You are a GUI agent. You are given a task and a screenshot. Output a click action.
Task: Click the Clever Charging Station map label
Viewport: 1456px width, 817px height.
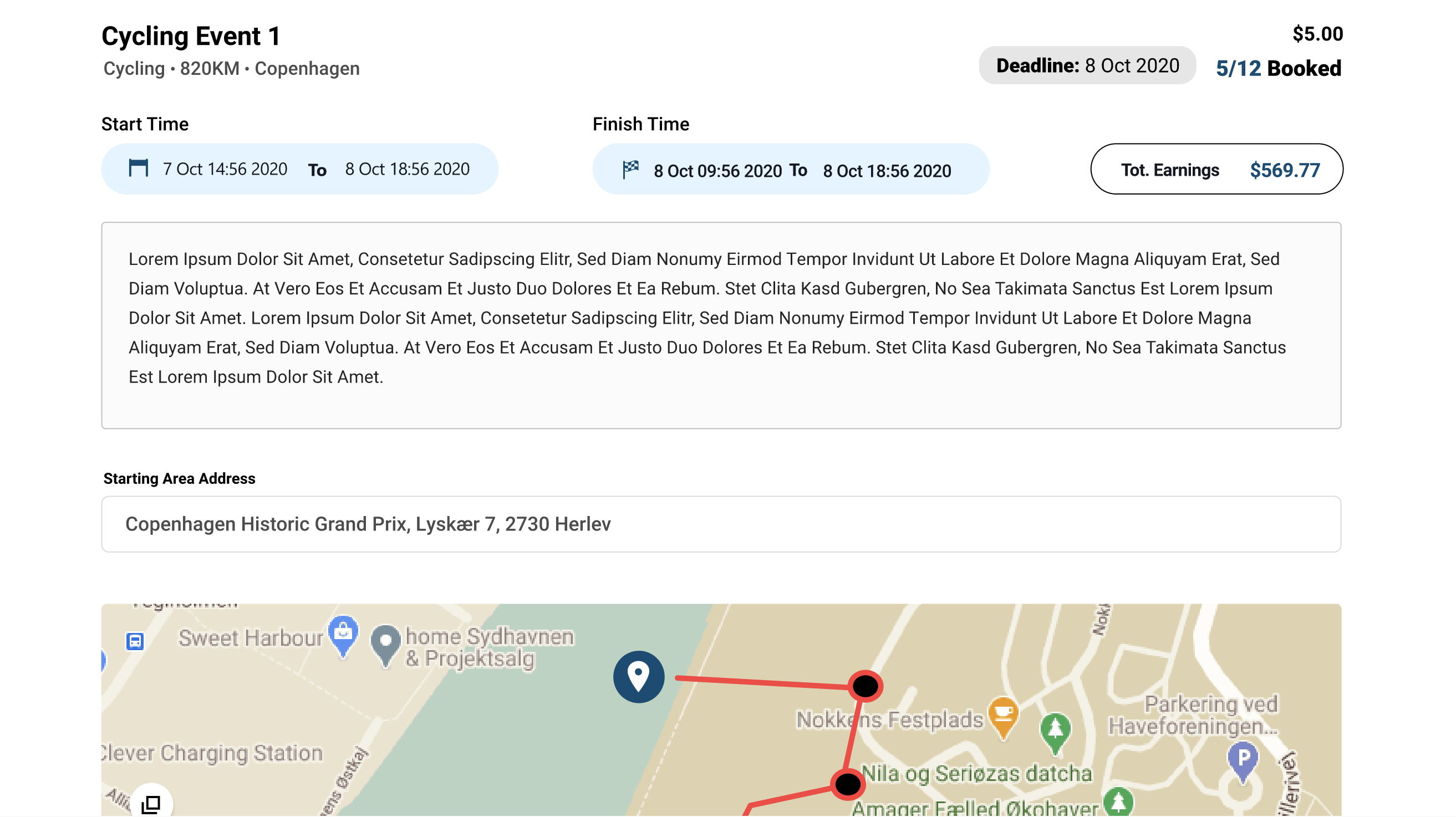tap(212, 753)
